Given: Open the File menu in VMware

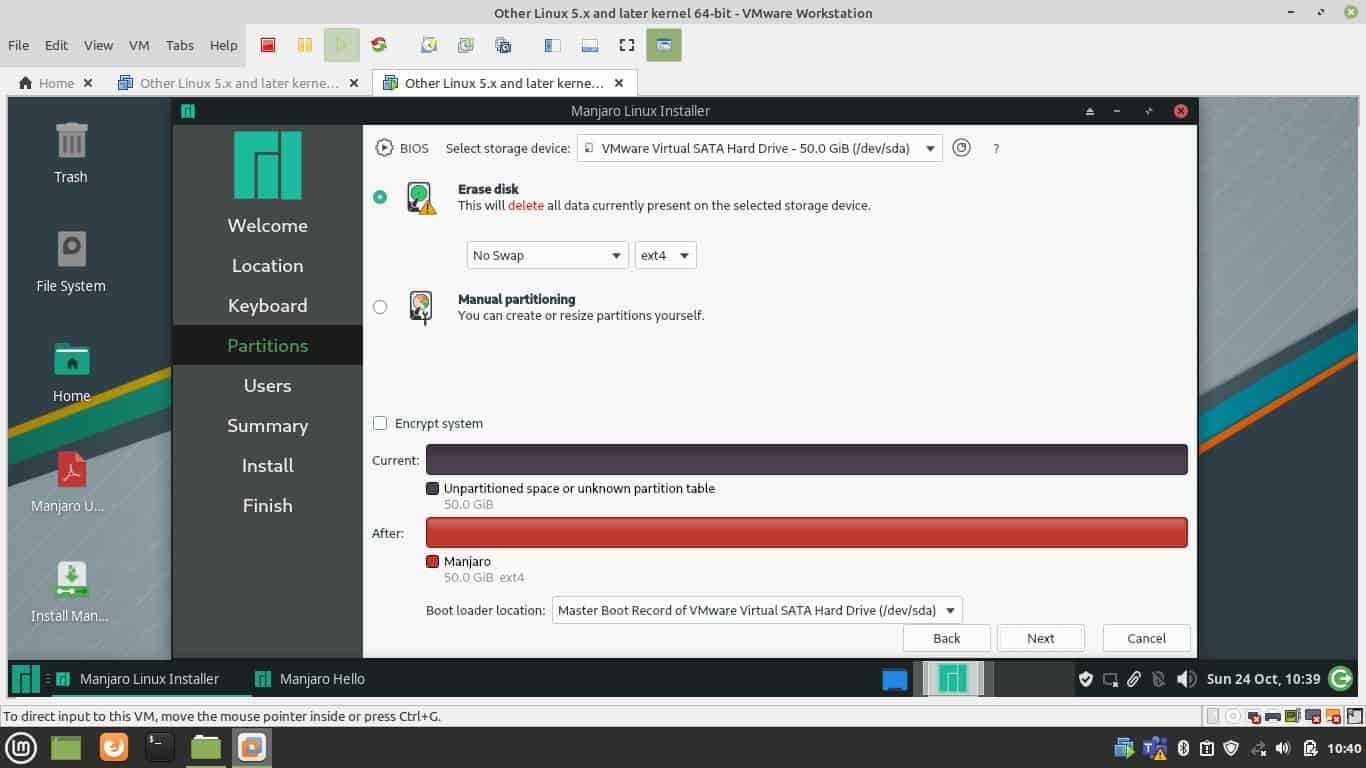Looking at the screenshot, I should click(x=18, y=45).
